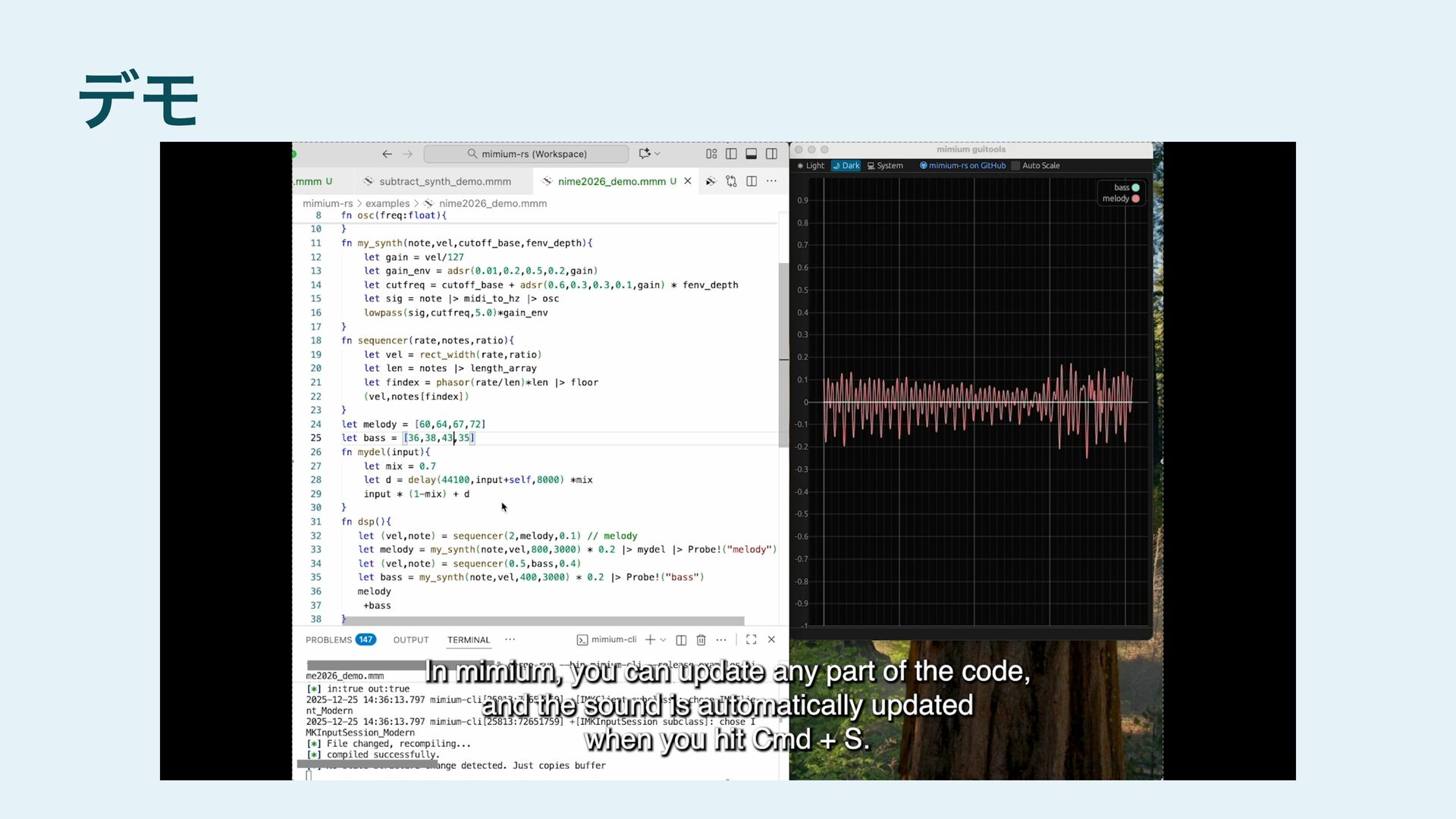Open mimium-rs on GitHub link

coord(963,165)
